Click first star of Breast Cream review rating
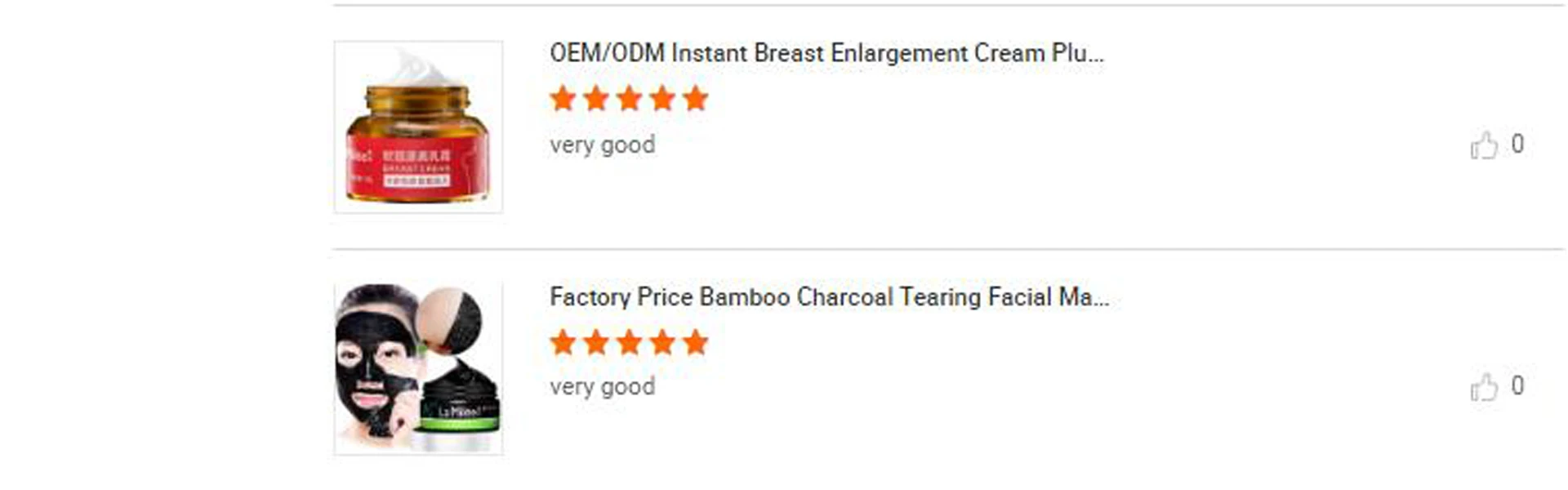The width and height of the screenshot is (1568, 490). pyautogui.click(x=563, y=99)
